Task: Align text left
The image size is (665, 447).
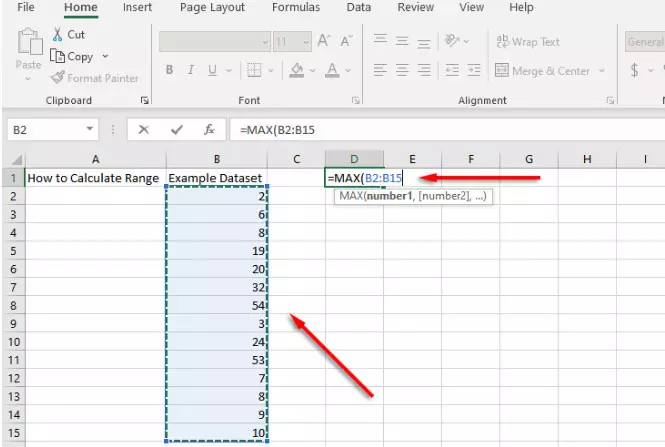Action: coord(380,70)
